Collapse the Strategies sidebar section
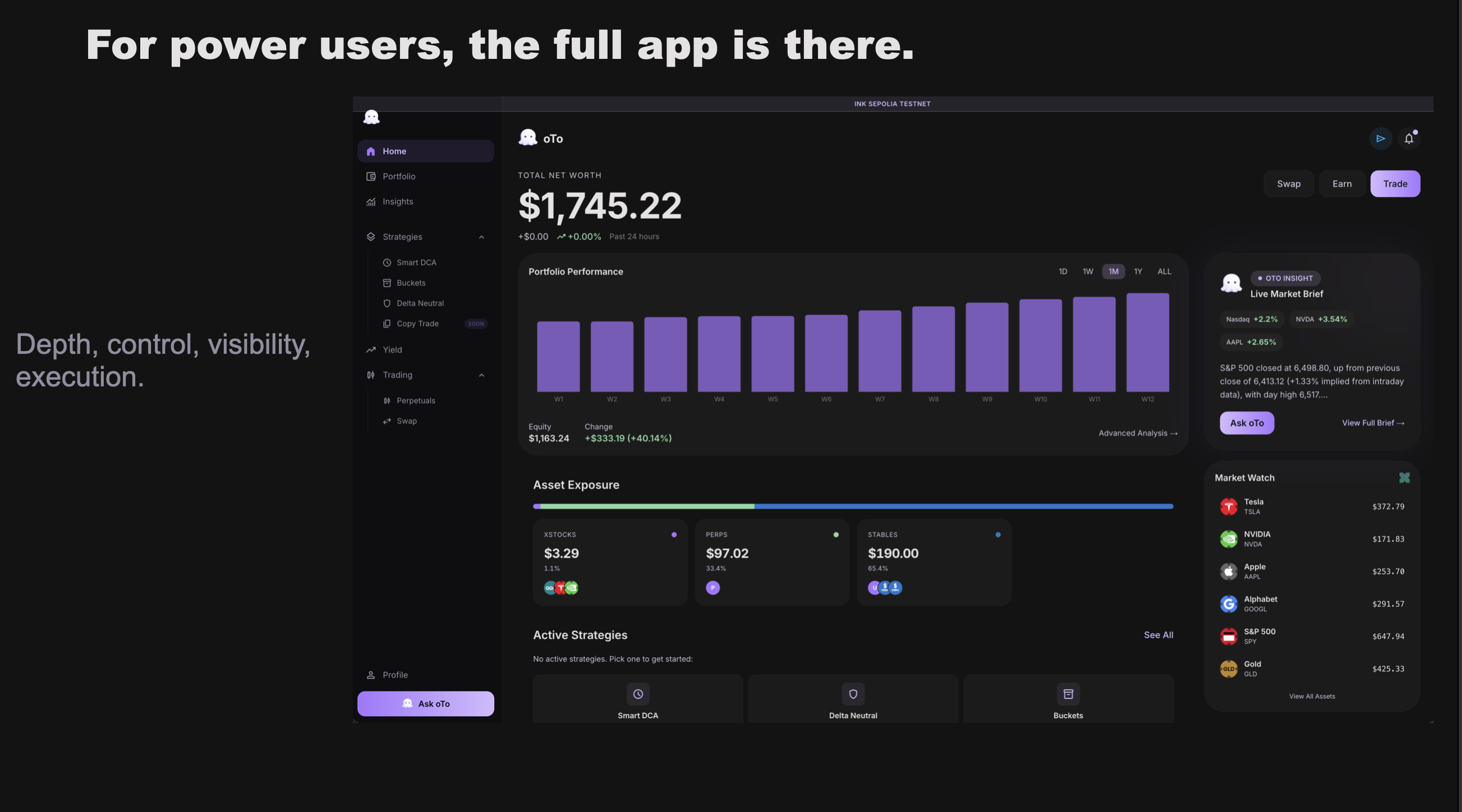 click(481, 237)
